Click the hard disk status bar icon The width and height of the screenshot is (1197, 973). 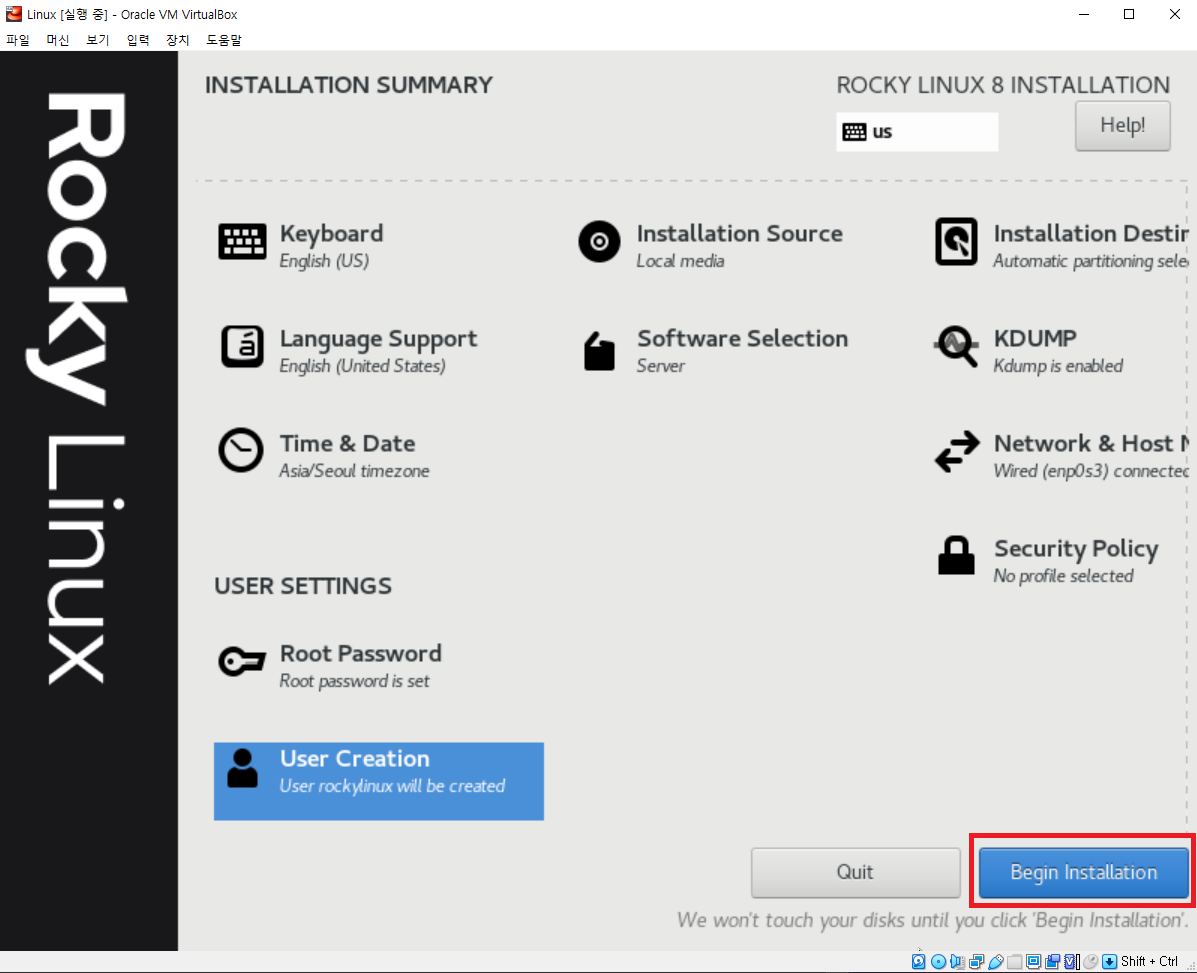tap(918, 961)
